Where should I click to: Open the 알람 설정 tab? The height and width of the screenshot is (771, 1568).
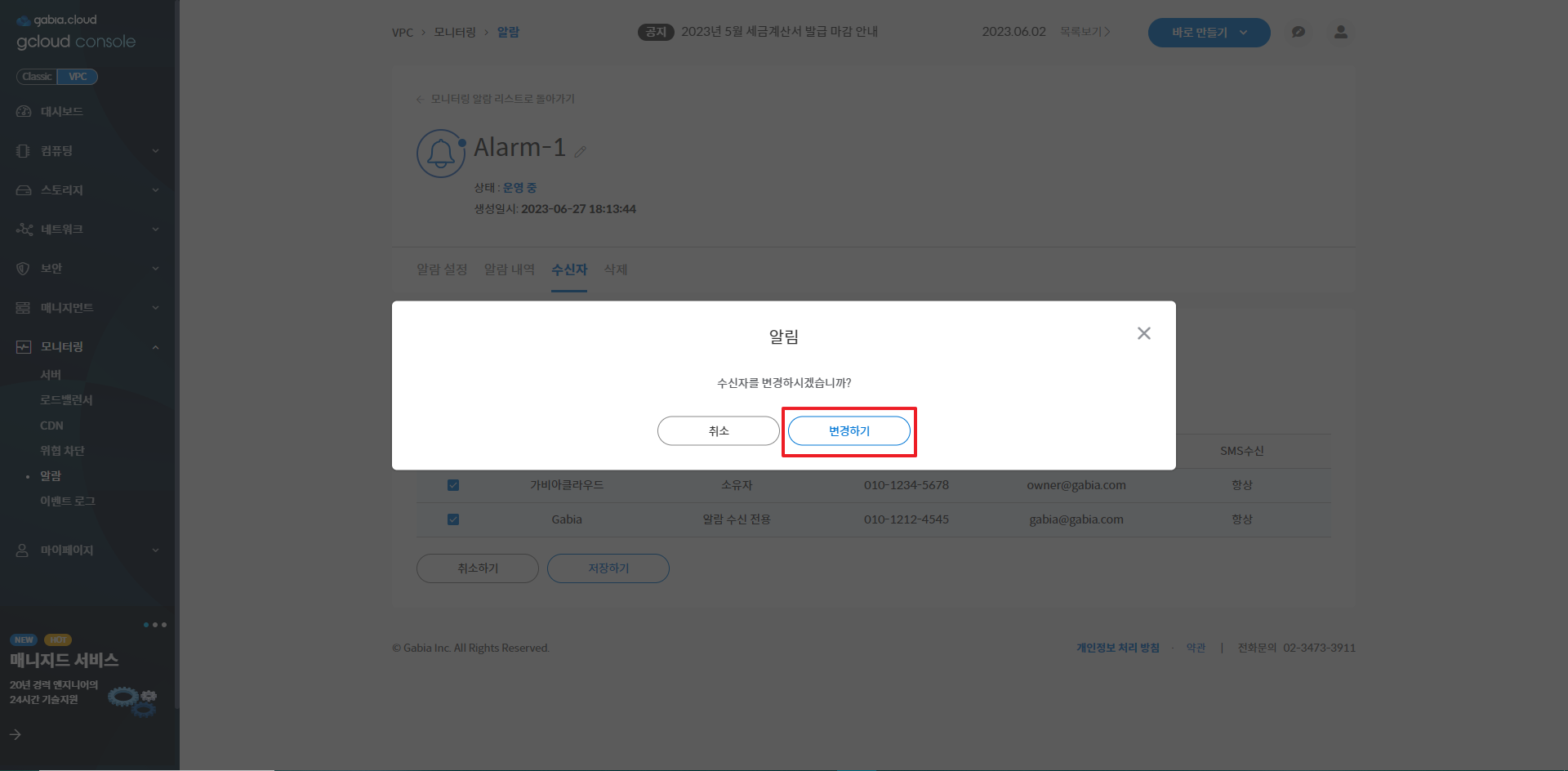click(442, 270)
